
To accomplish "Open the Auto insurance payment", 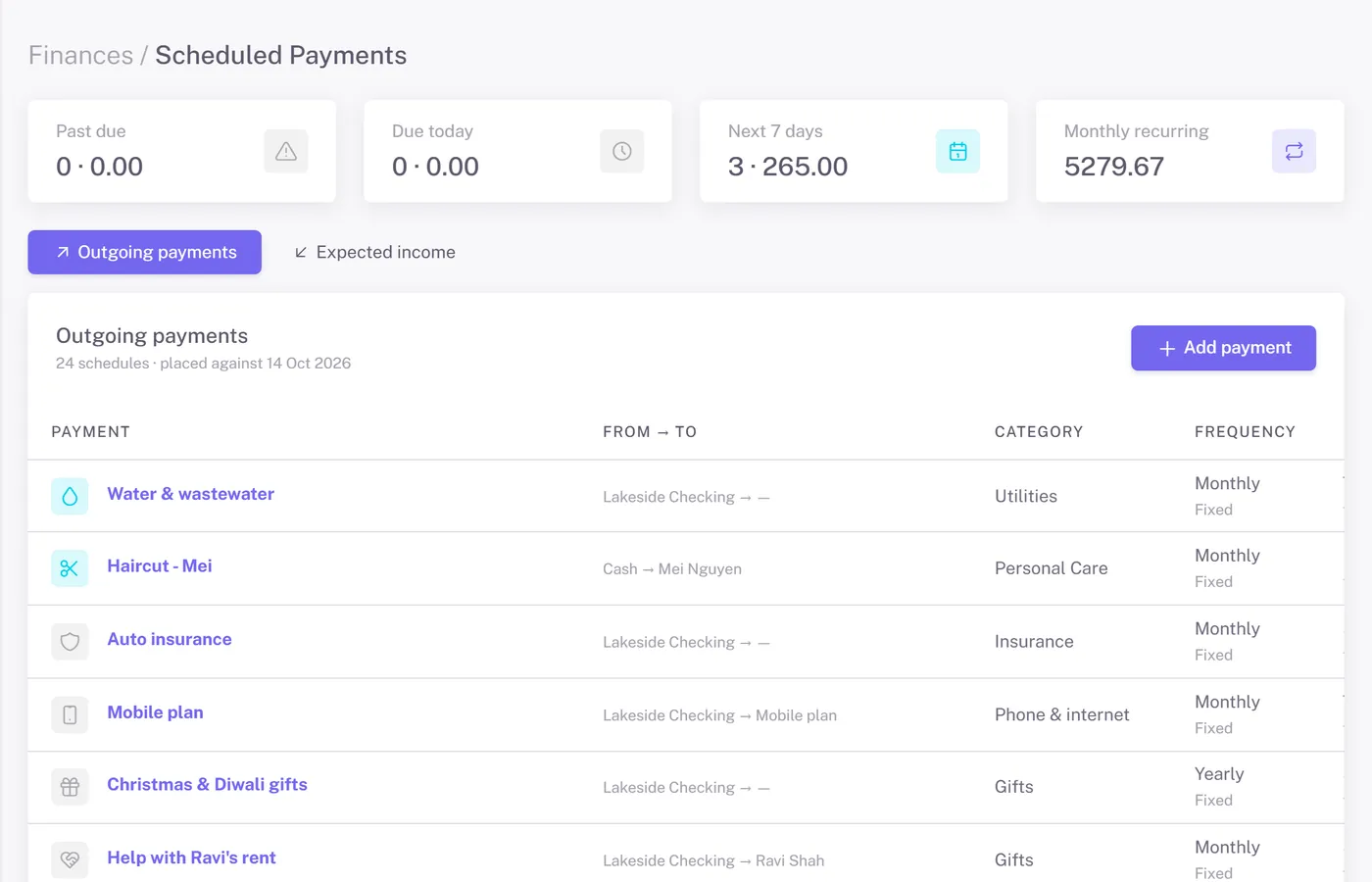I will coord(170,639).
